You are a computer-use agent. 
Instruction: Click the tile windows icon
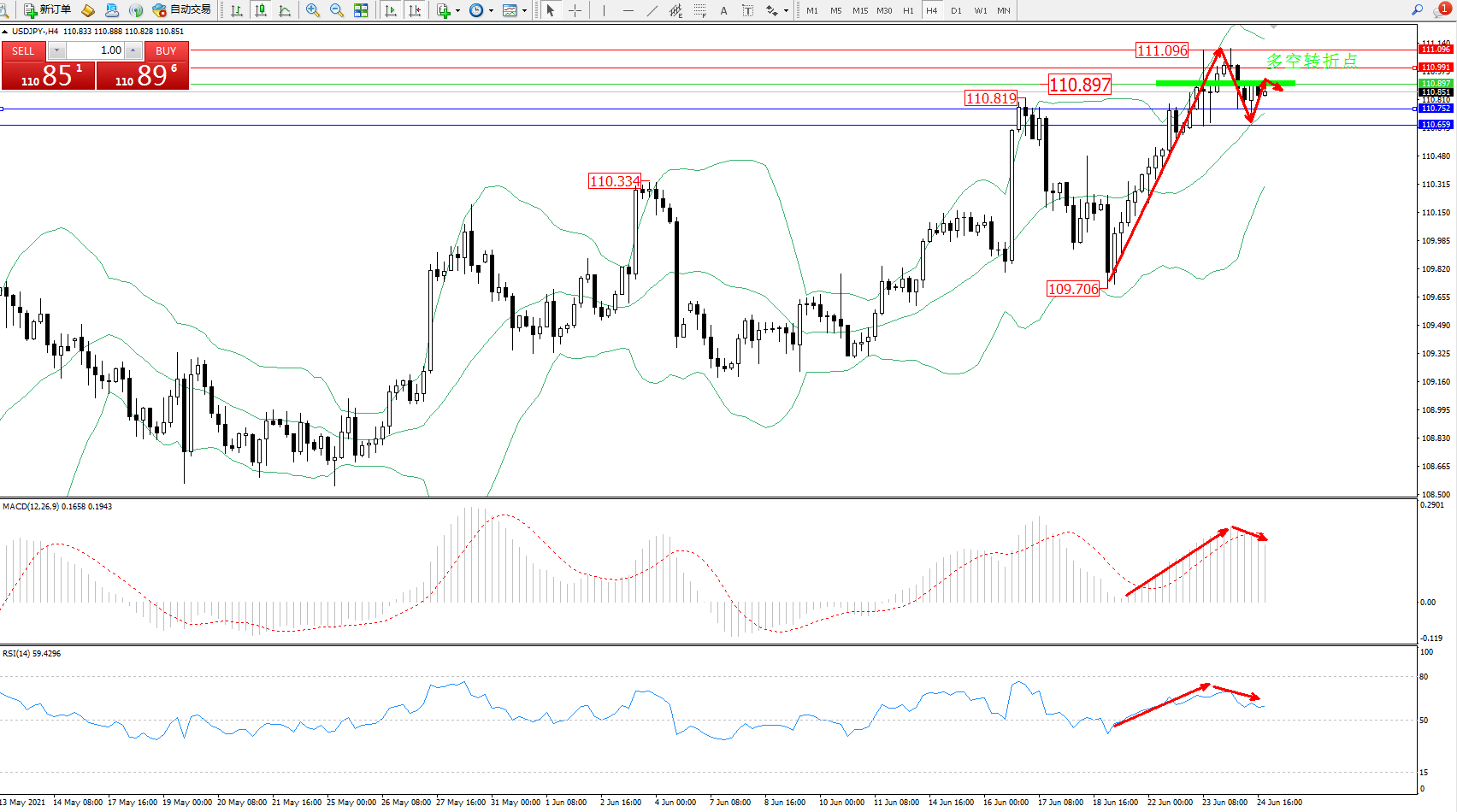pyautogui.click(x=361, y=10)
